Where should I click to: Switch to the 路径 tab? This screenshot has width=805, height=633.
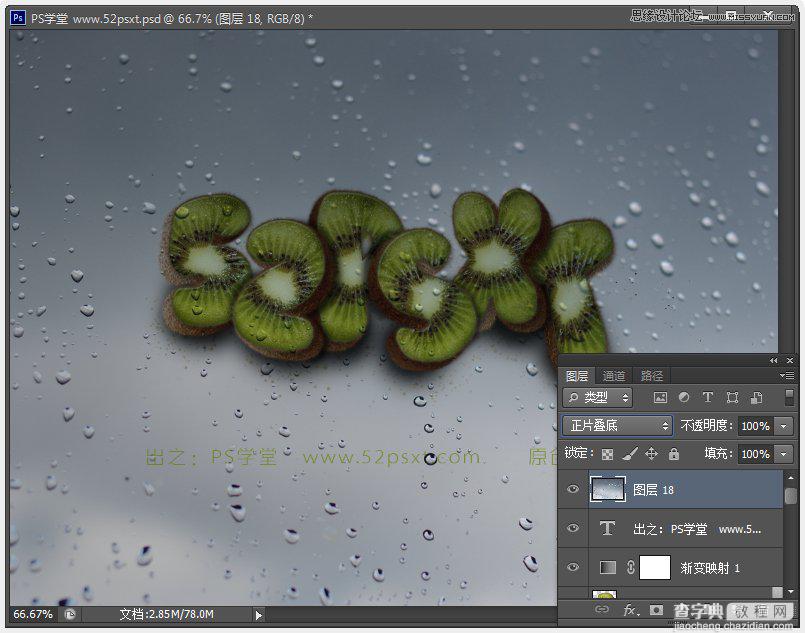[x=651, y=376]
